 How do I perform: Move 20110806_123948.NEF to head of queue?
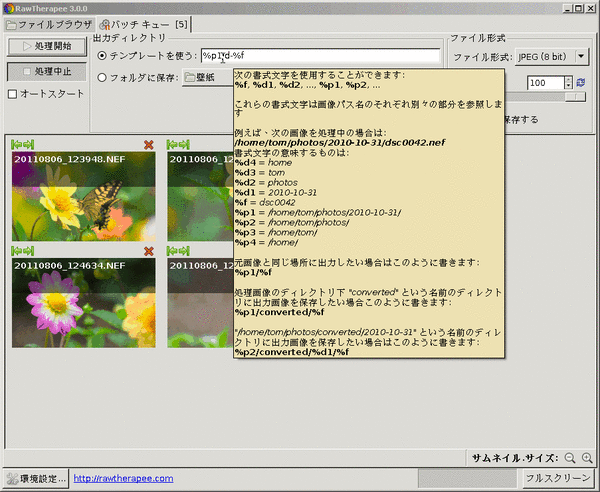tap(17, 145)
